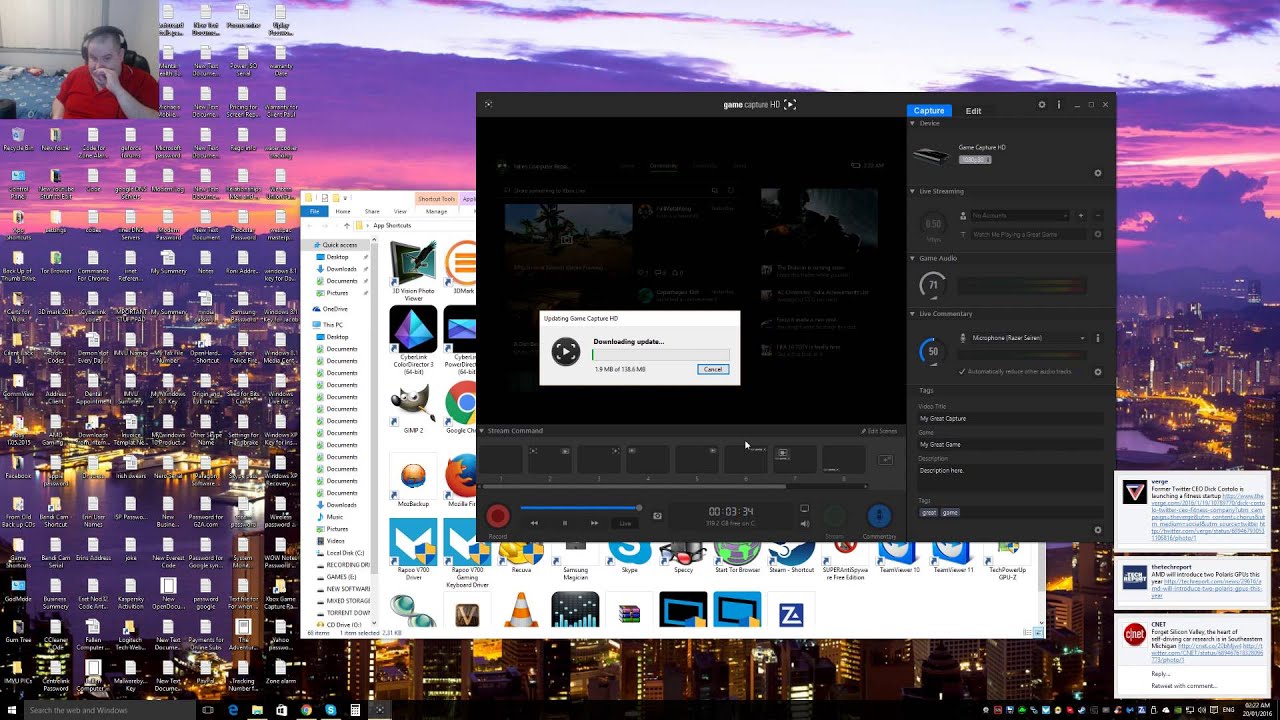Cancel the Game Capture HD update download
Screen dimensions: 1280x720
(712, 369)
